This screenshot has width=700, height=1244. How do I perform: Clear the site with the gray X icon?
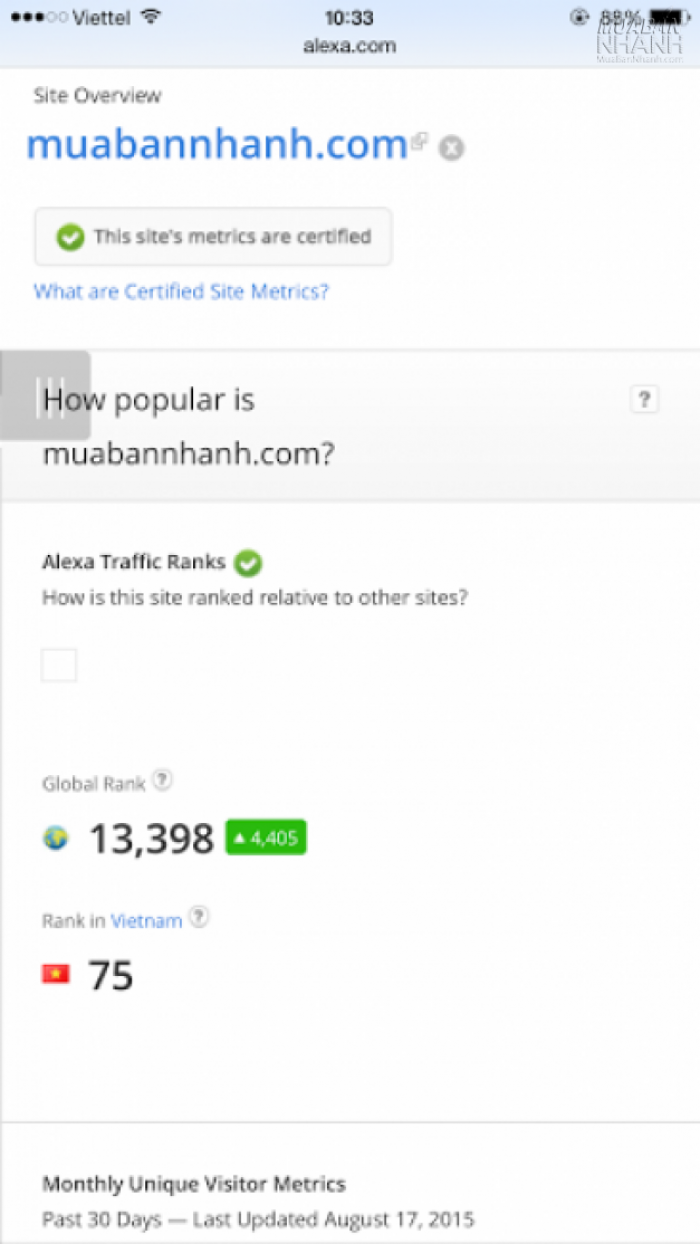point(452,148)
